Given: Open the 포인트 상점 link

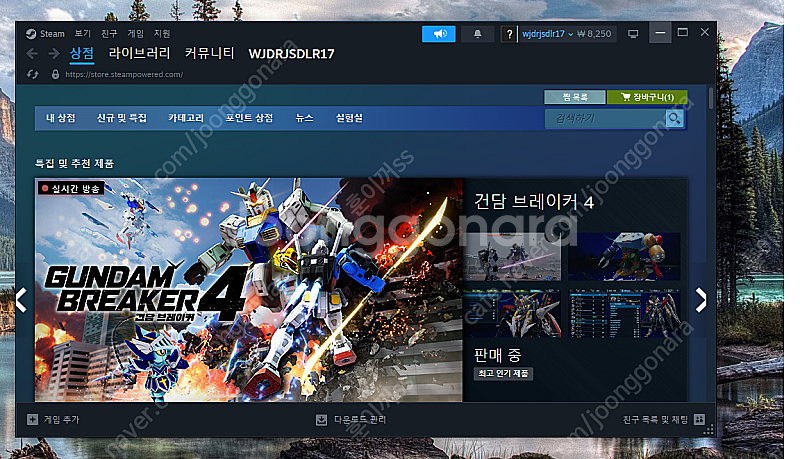Looking at the screenshot, I should click(249, 118).
